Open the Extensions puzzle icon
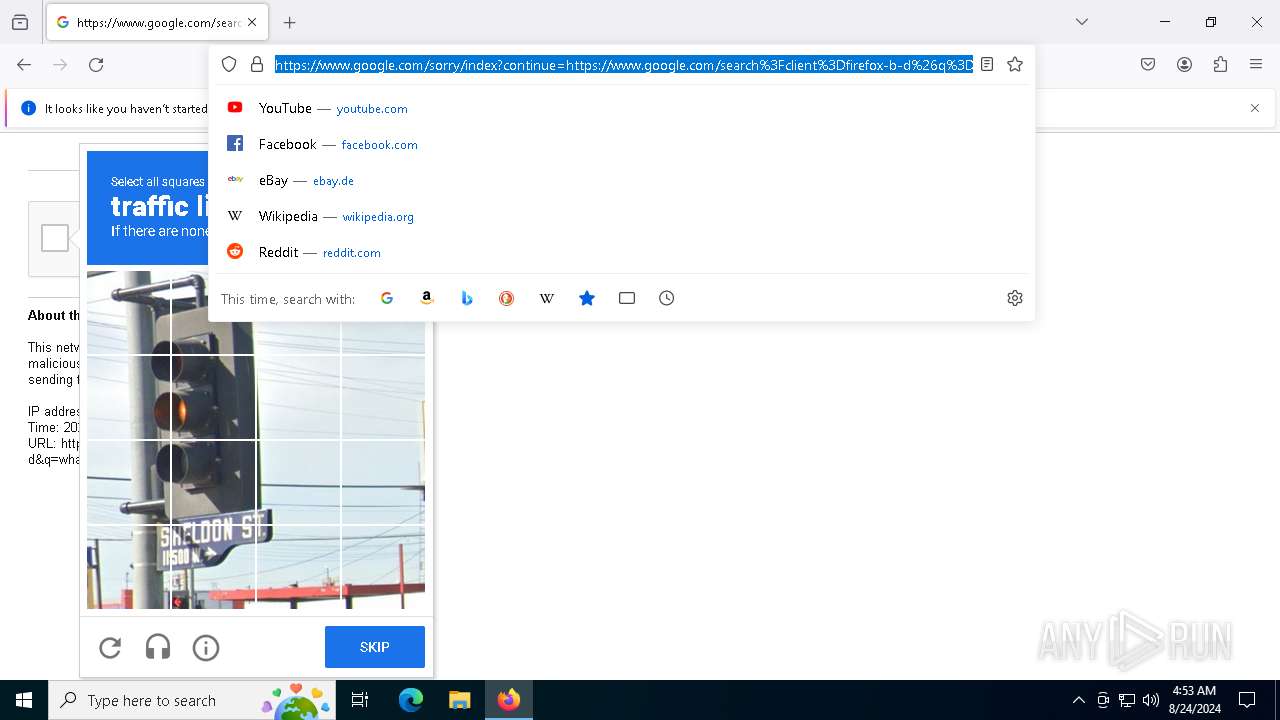Image resolution: width=1280 pixels, height=720 pixels. [1220, 65]
